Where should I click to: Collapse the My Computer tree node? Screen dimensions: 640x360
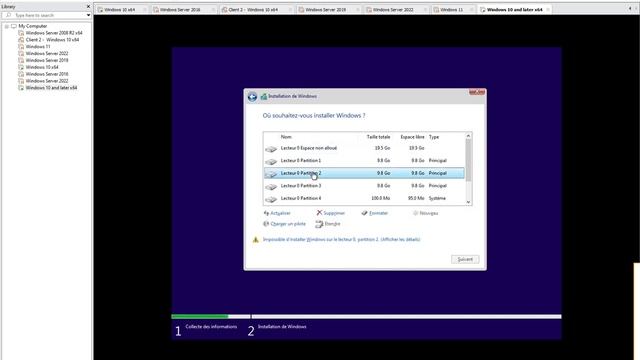click(x=7, y=26)
